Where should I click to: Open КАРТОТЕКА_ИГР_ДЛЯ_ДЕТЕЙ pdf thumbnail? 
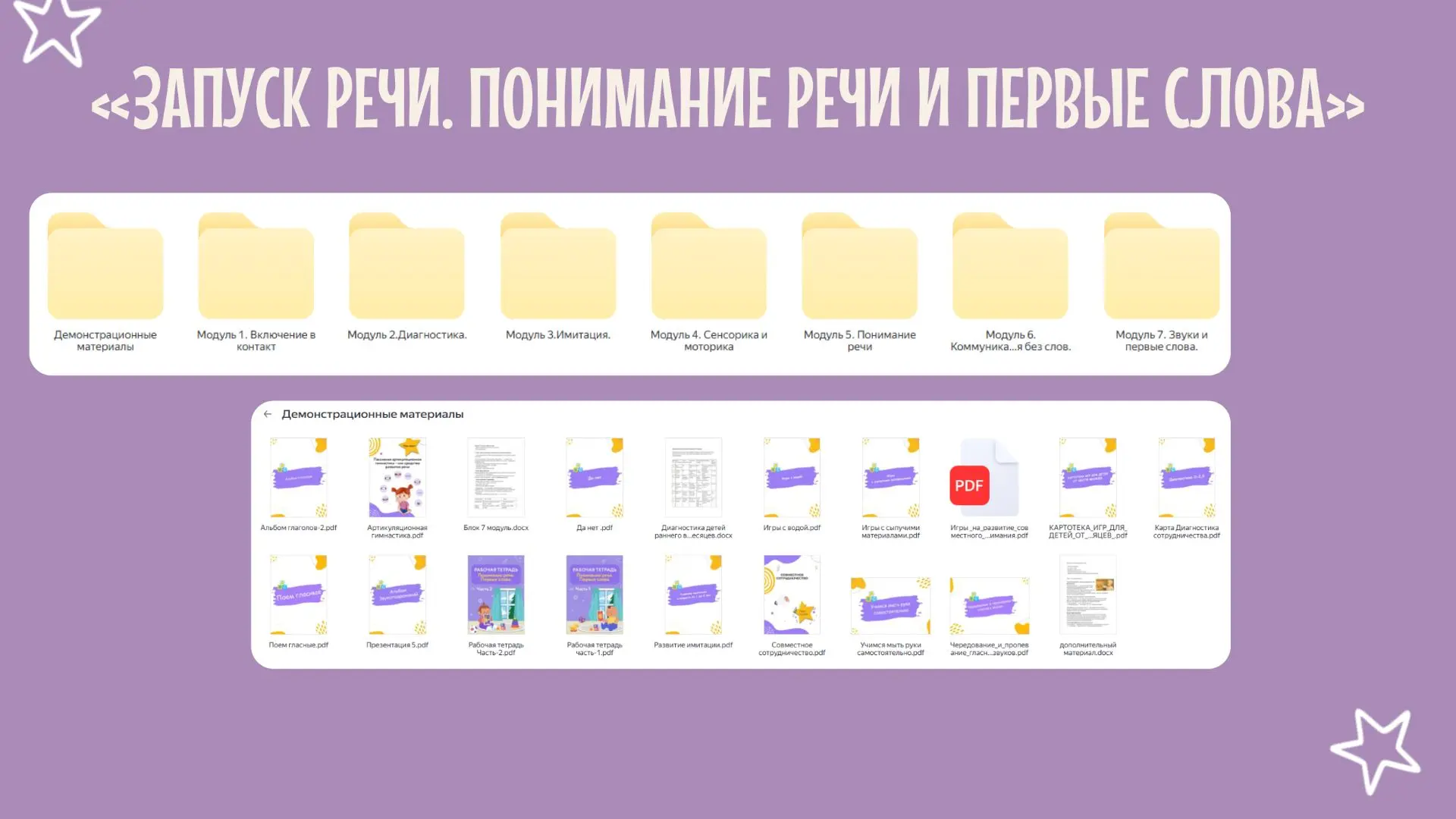point(1087,478)
